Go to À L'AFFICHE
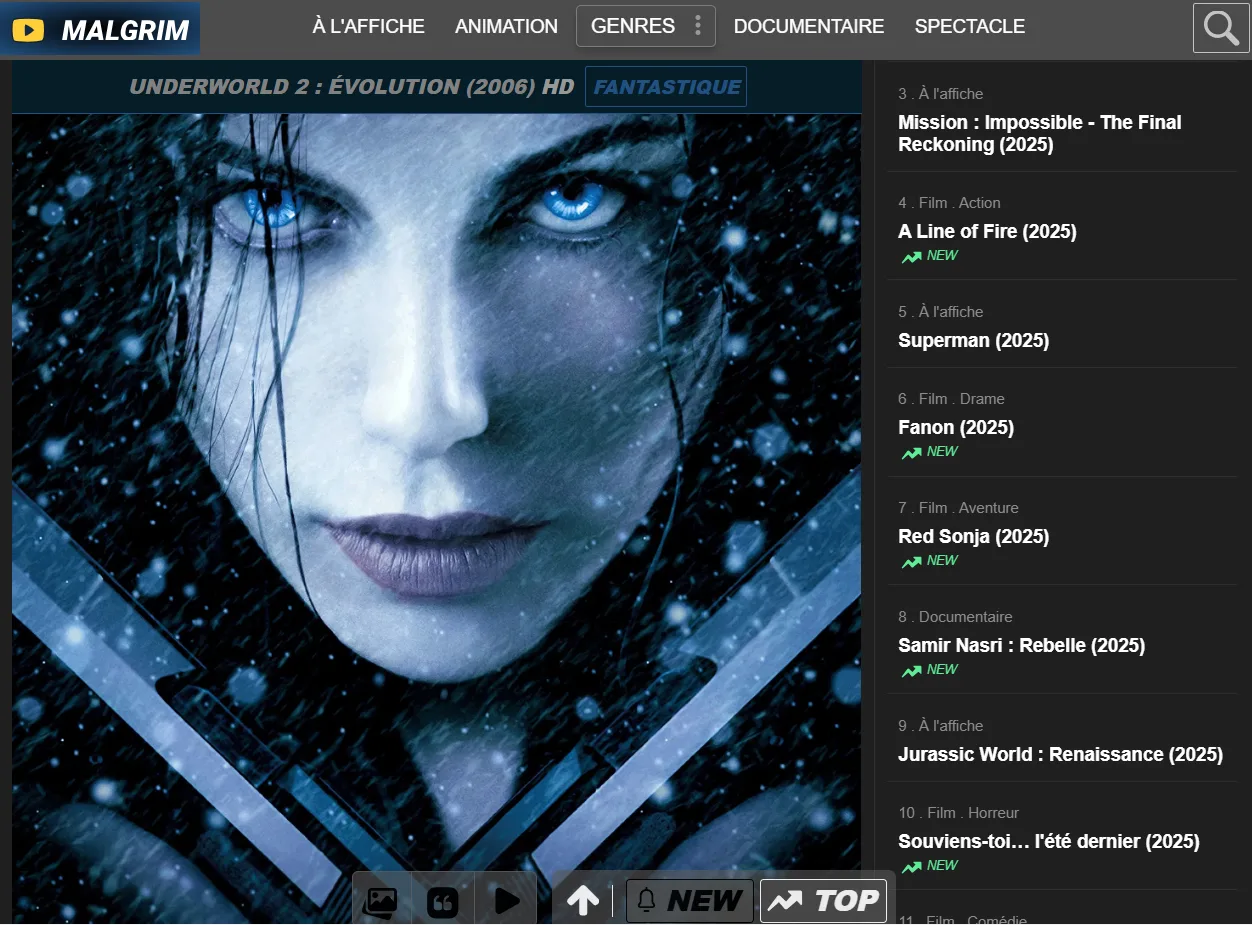Screen dimensions: 1252x925 coord(368,26)
